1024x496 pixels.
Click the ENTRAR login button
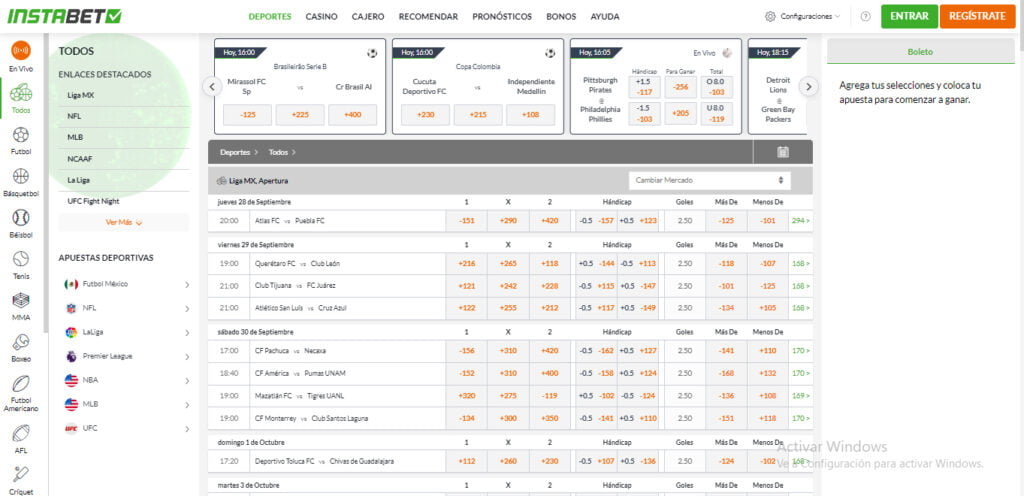909,16
